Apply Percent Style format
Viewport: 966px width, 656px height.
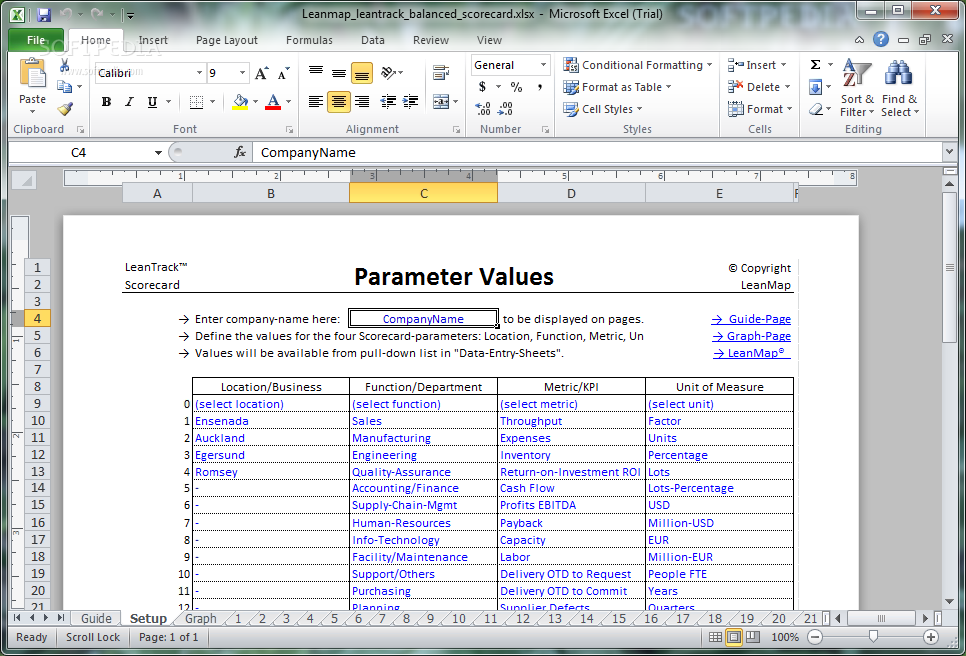tap(516, 87)
